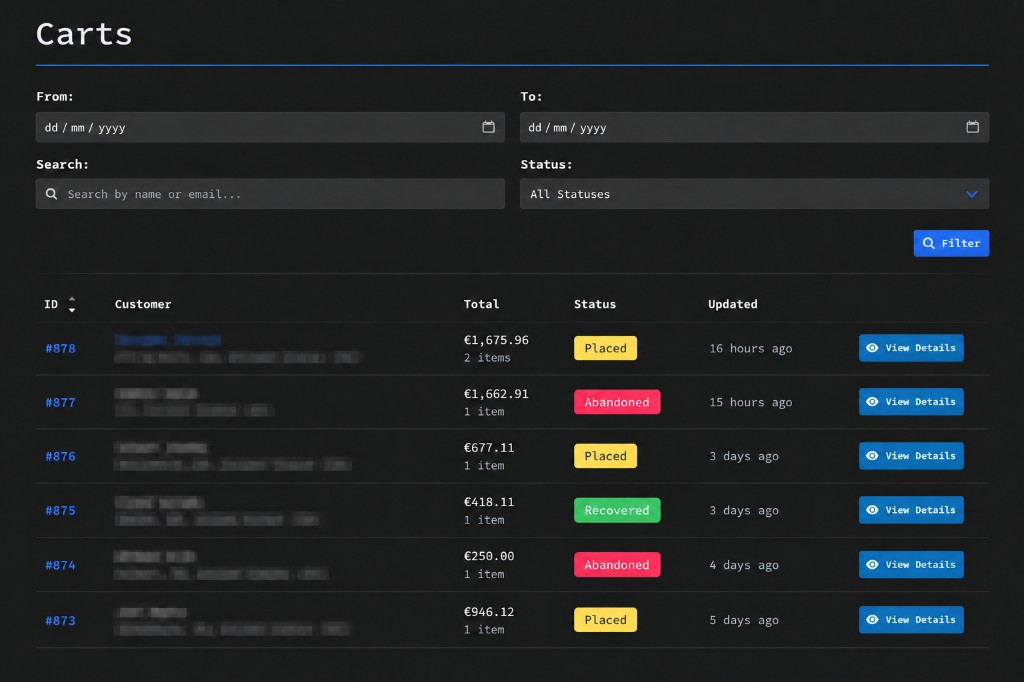Click the '15 hours ago' updated time
1024x682 pixels.
click(750, 402)
